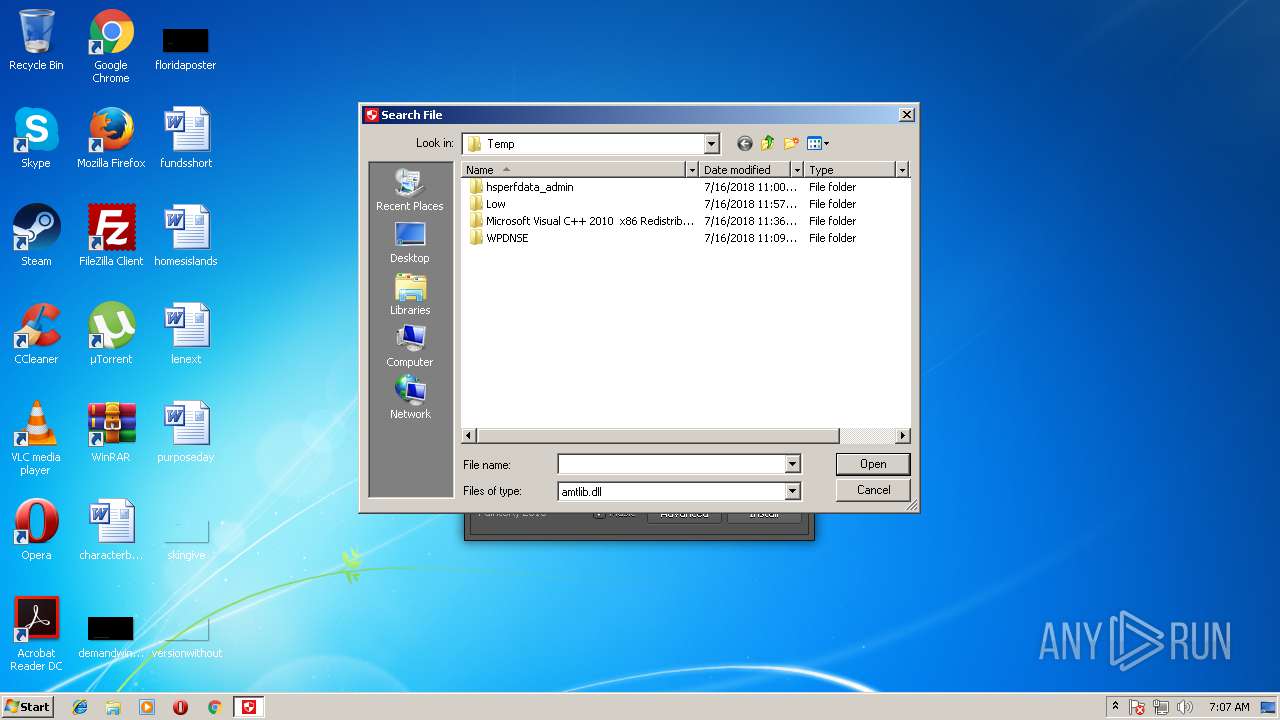Viewport: 1280px width, 720px height.
Task: Click scroll left arrow in file list
Action: pyautogui.click(x=469, y=436)
